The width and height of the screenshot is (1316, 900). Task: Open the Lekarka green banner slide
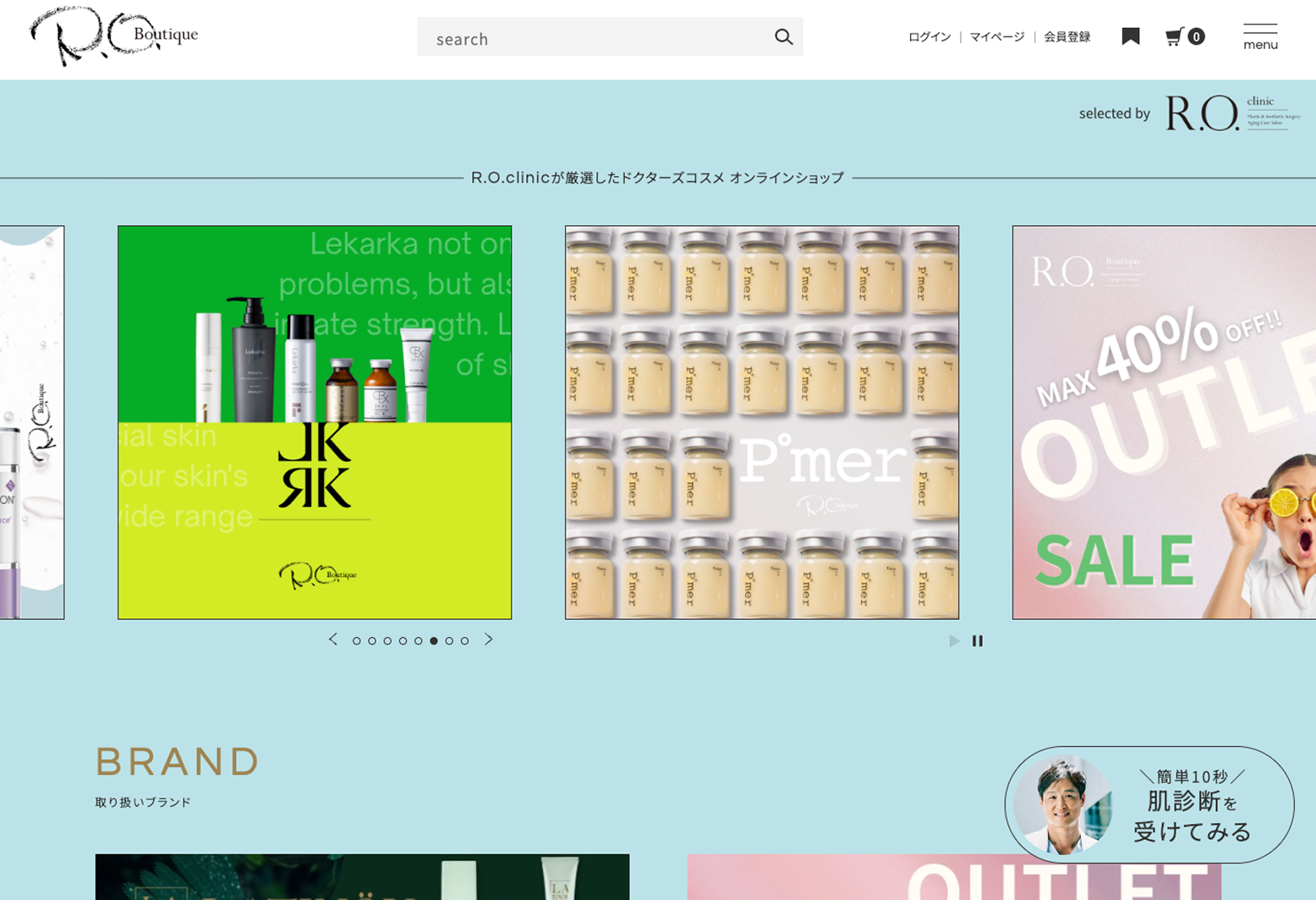point(315,422)
